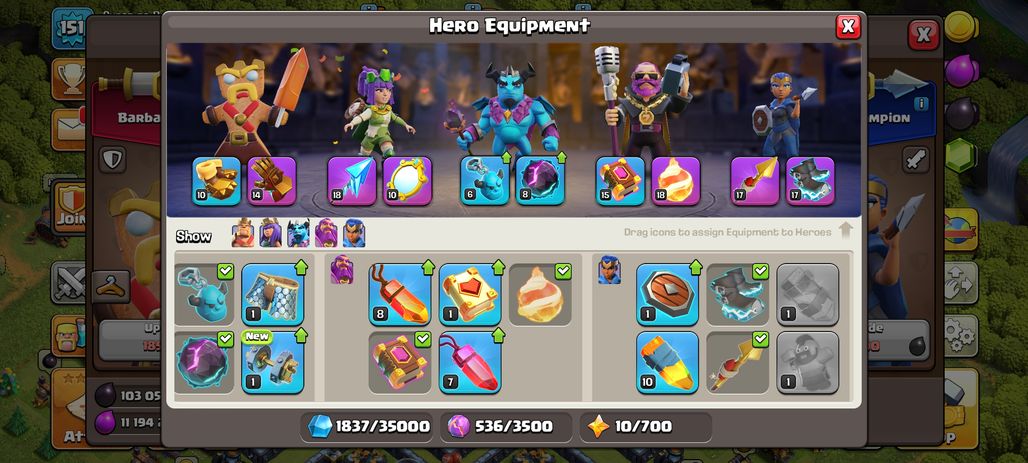Image resolution: width=1028 pixels, height=463 pixels.
Task: Select the equipped Electro Boots item
Action: pyautogui.click(x=738, y=294)
